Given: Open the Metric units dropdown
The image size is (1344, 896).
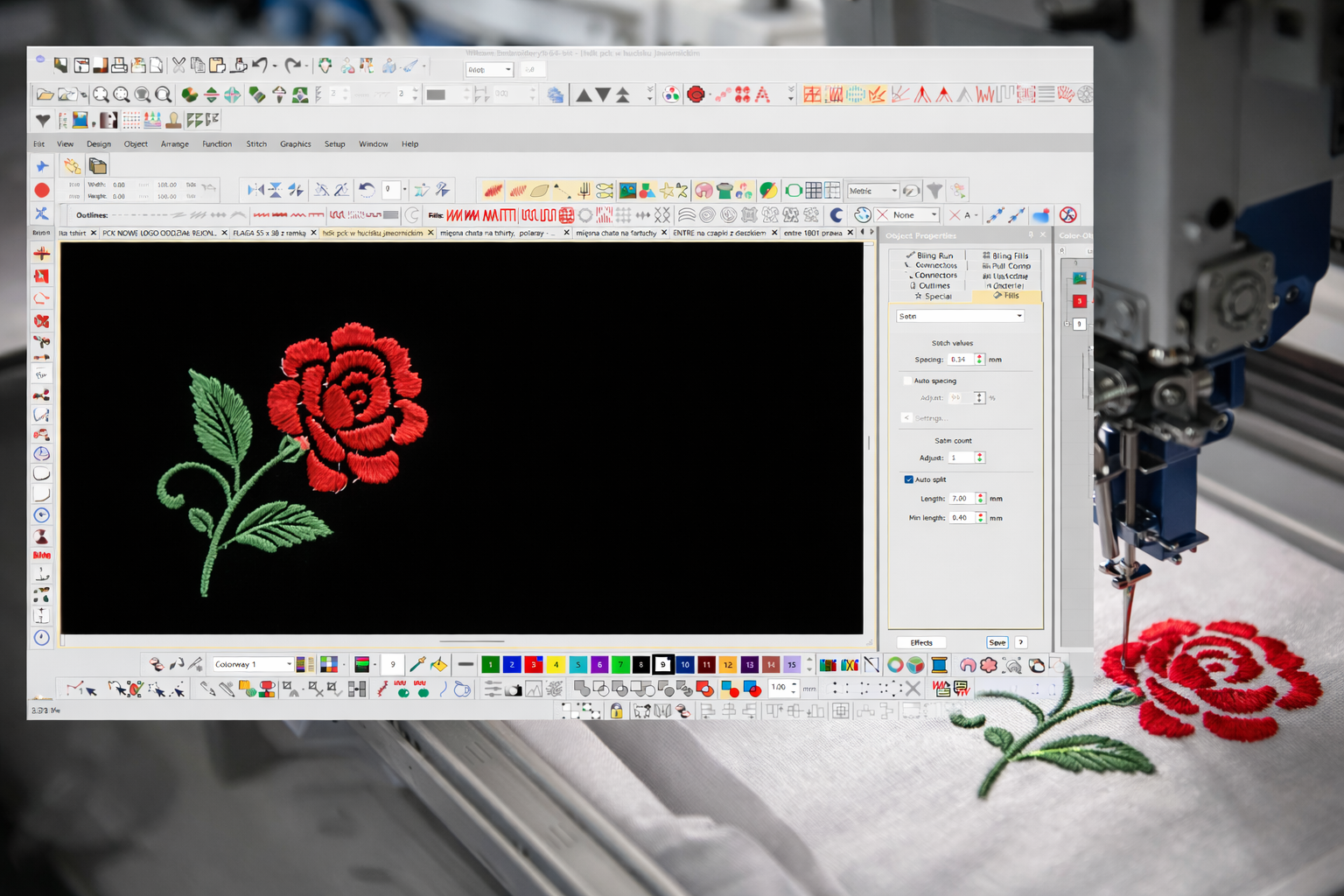Looking at the screenshot, I should point(896,190).
